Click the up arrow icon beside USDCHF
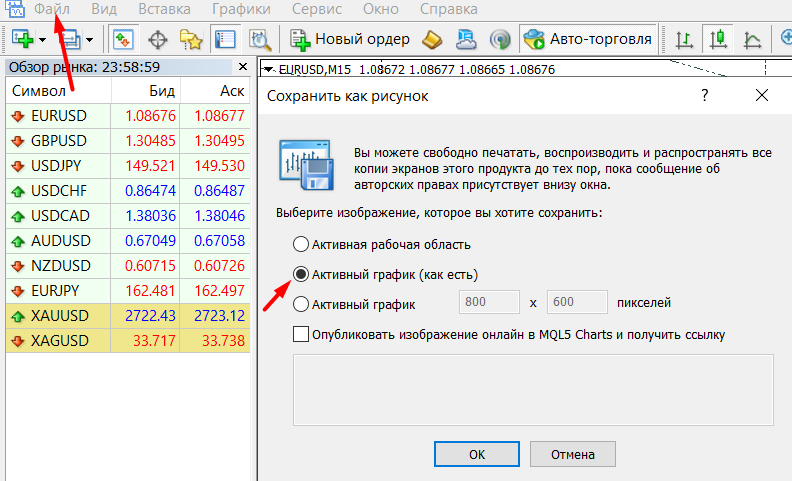792x481 pixels. click(x=18, y=191)
